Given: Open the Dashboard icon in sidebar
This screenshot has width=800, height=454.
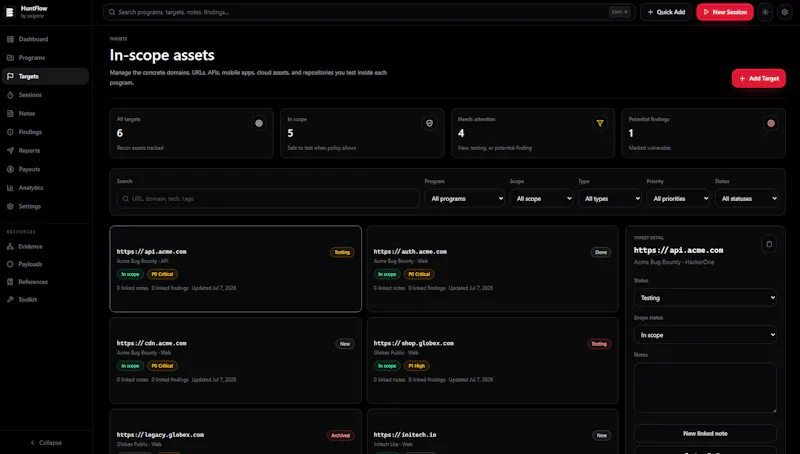Looking at the screenshot, I should coord(10,39).
